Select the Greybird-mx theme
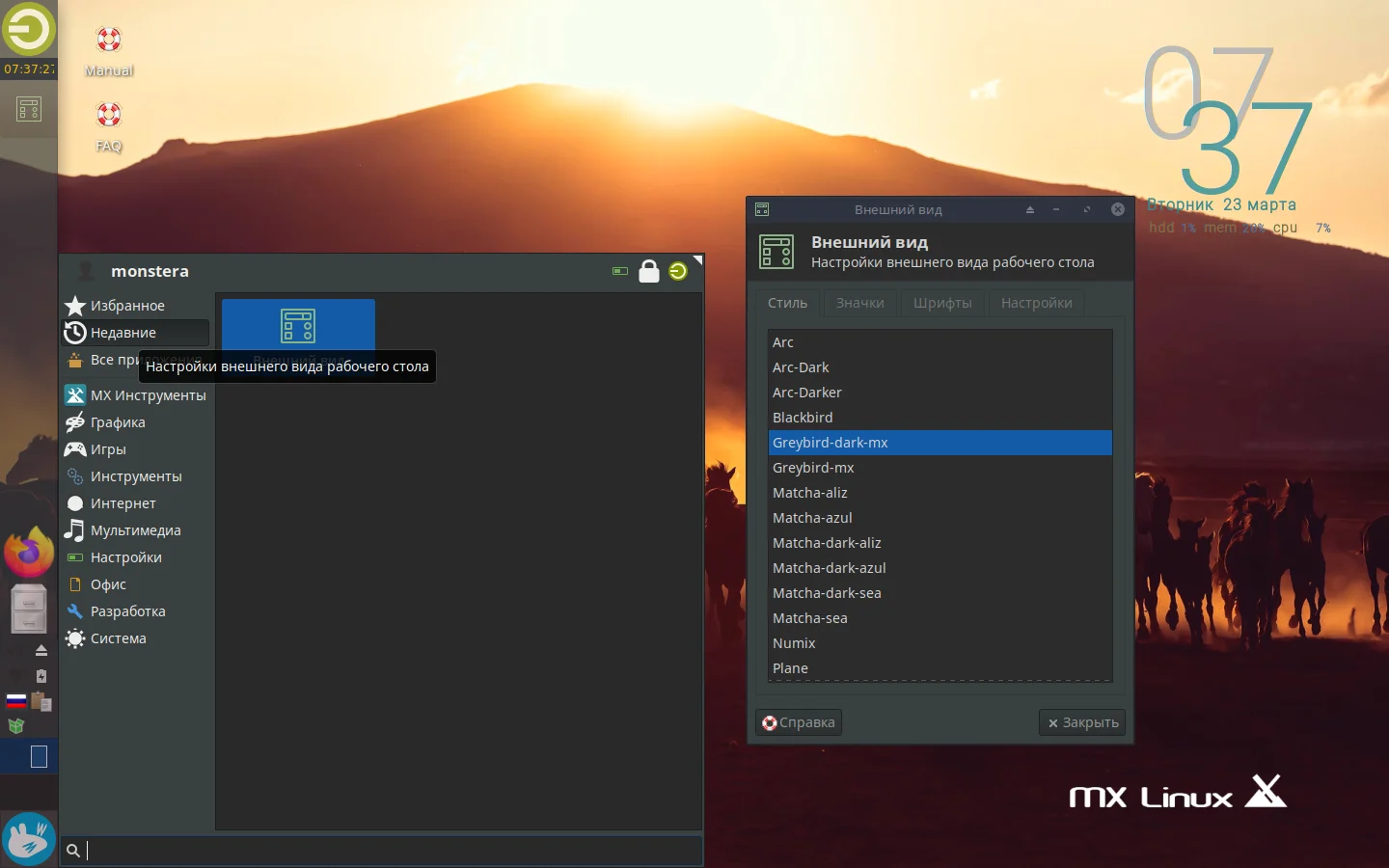 tap(813, 468)
